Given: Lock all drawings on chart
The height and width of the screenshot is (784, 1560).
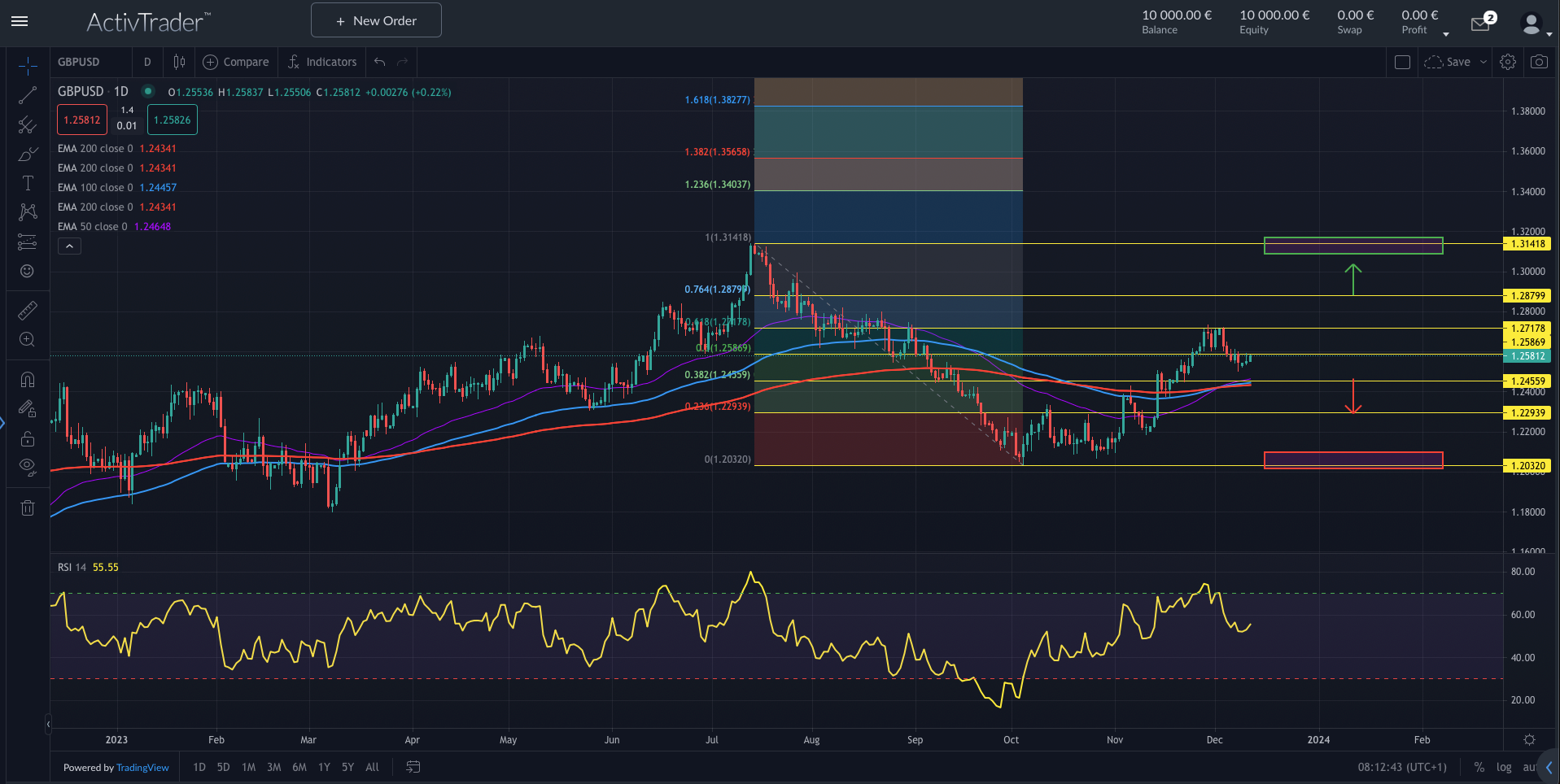Looking at the screenshot, I should point(27,438).
